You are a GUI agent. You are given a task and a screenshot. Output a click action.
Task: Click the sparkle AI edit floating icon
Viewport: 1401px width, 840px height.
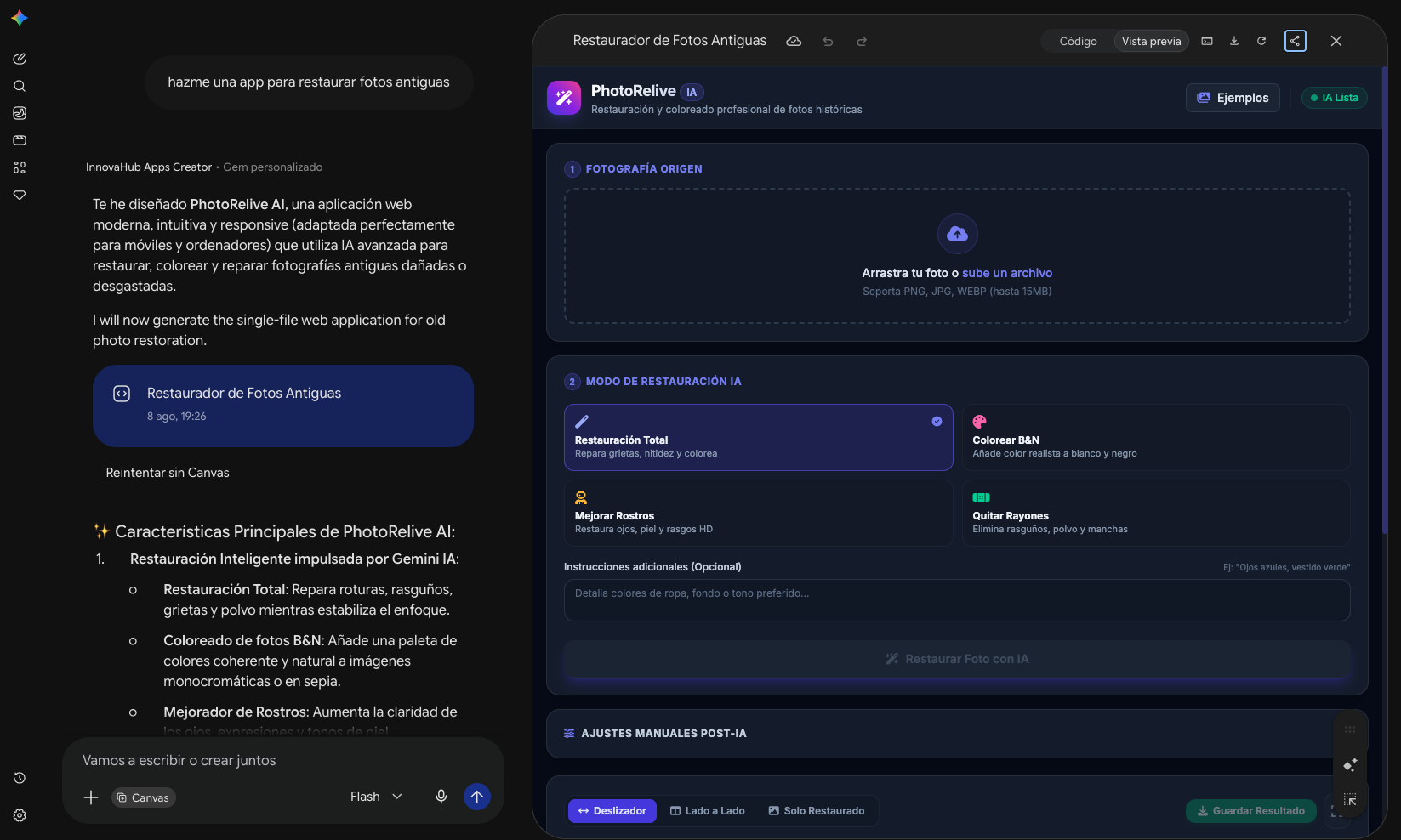1350,765
